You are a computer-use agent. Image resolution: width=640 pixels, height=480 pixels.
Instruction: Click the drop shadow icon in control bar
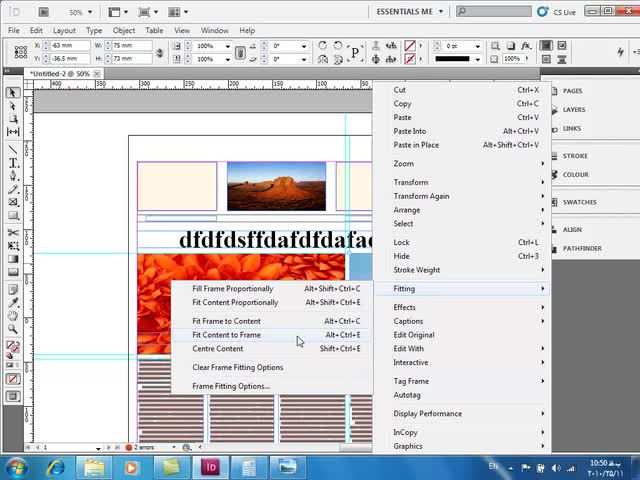511,45
